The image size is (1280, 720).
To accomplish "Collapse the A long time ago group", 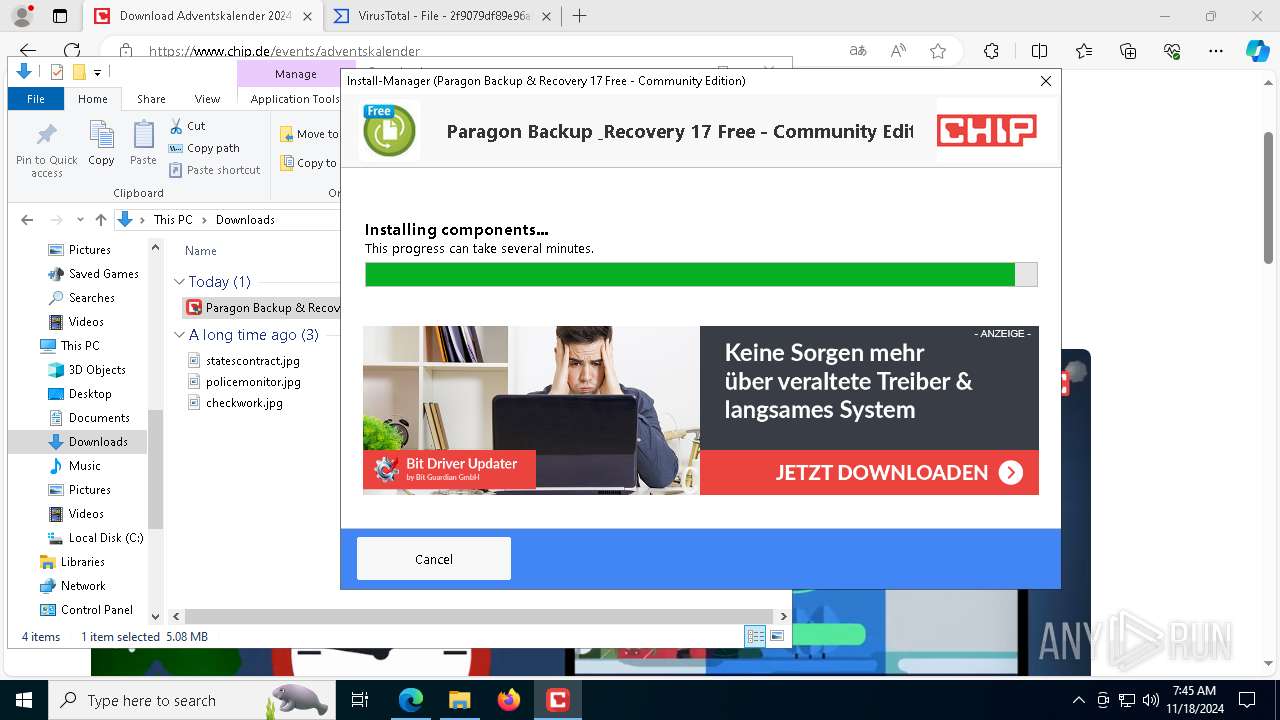I will click(179, 335).
